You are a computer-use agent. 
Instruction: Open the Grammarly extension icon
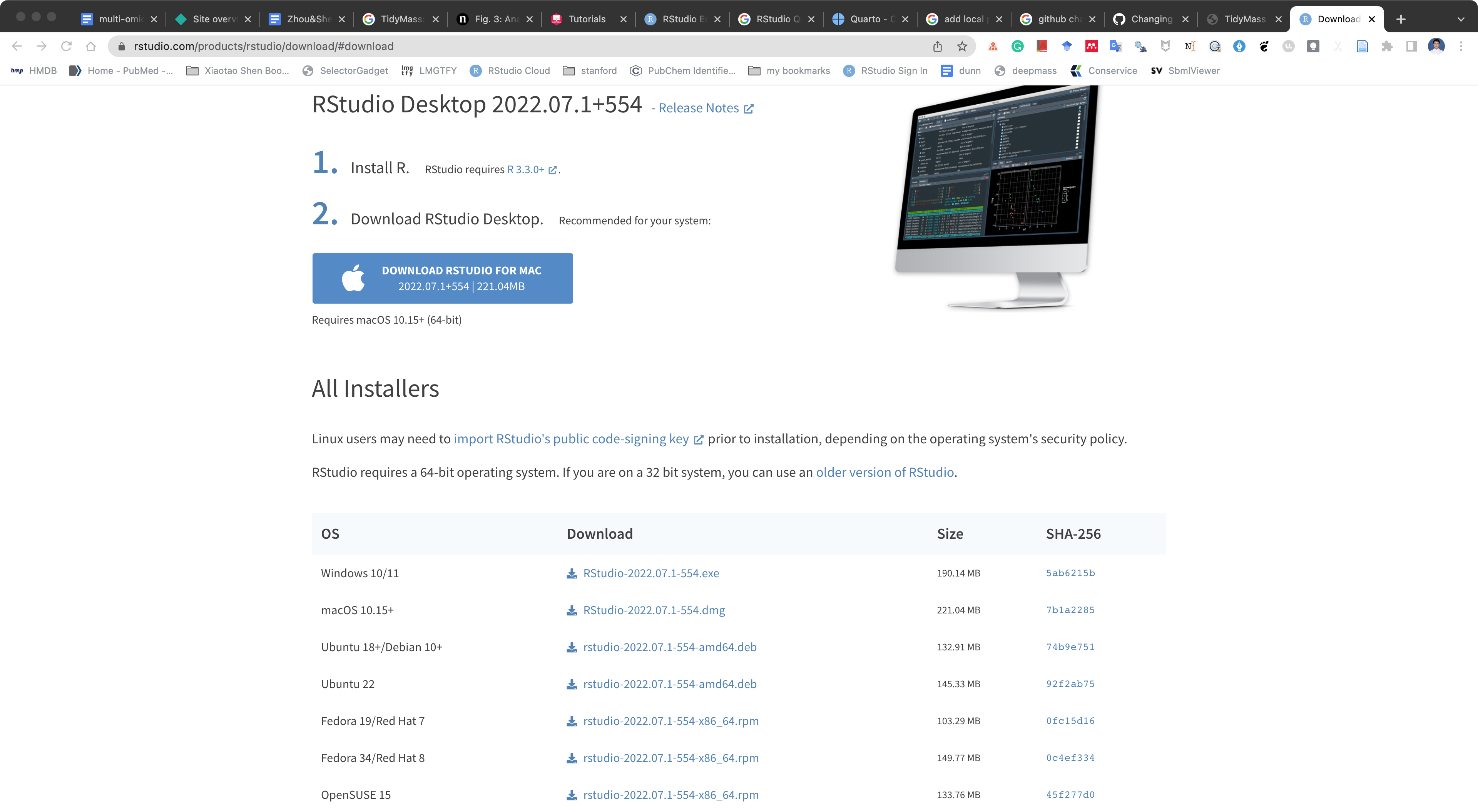(x=1017, y=47)
